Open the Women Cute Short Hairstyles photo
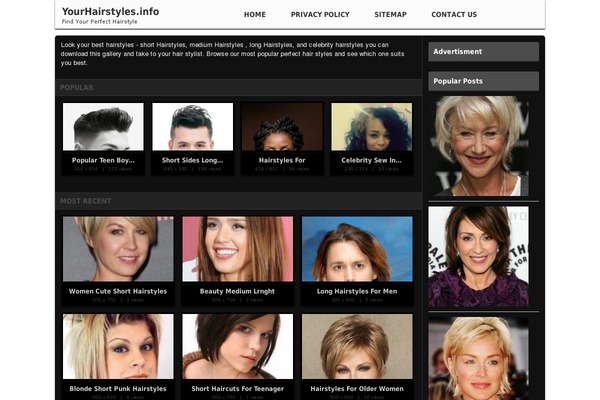Image resolution: width=600 pixels, height=400 pixels. coord(118,249)
